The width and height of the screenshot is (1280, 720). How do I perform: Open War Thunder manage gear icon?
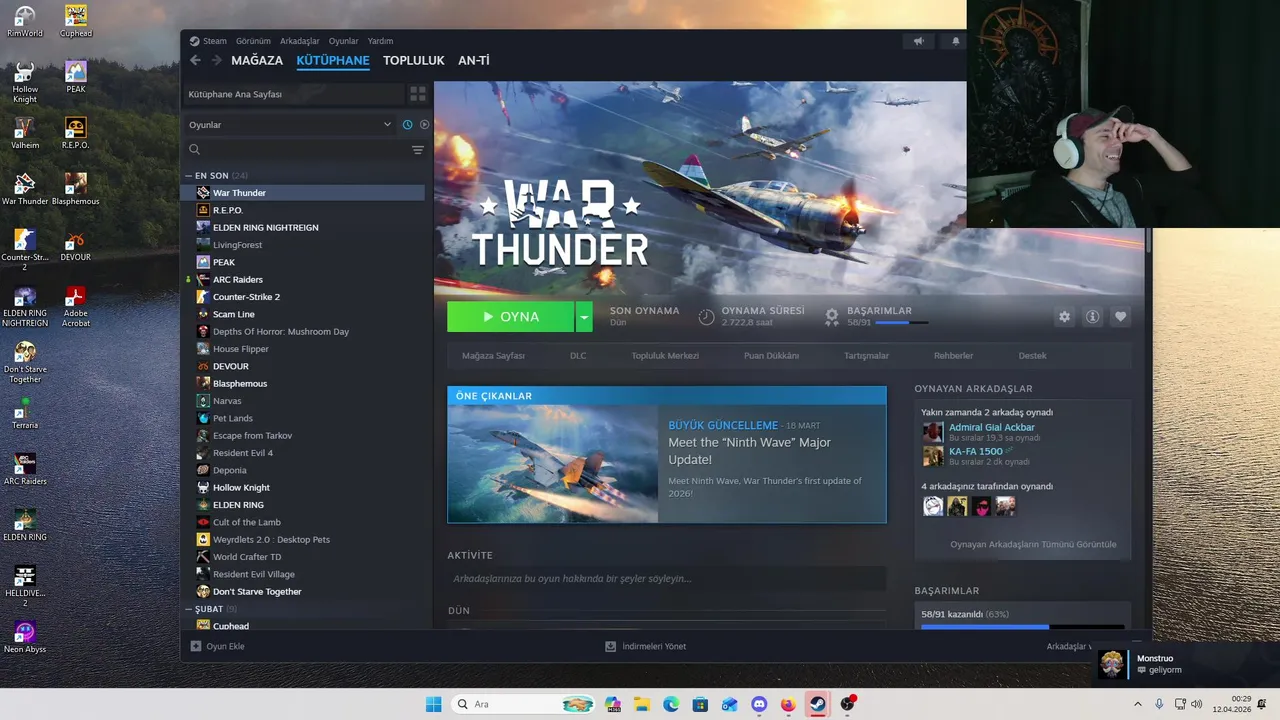coord(1064,316)
